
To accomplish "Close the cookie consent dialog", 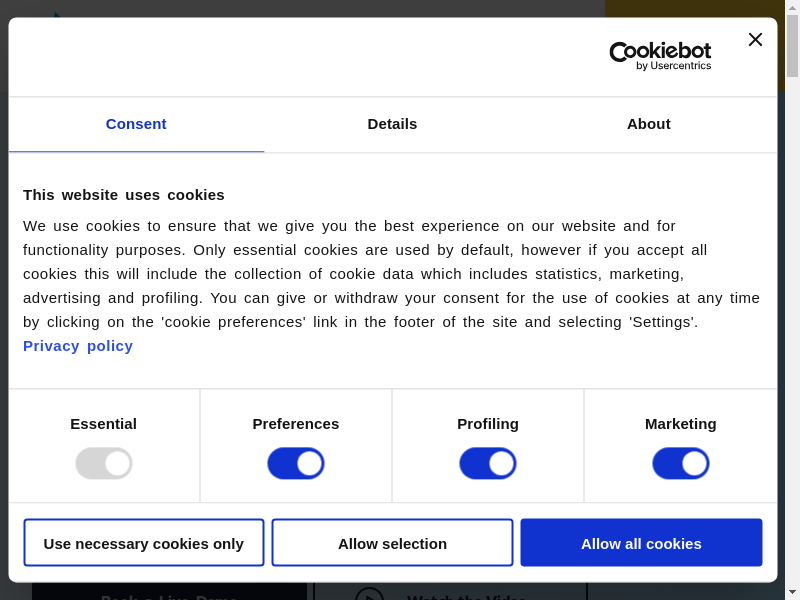I will (x=755, y=40).
